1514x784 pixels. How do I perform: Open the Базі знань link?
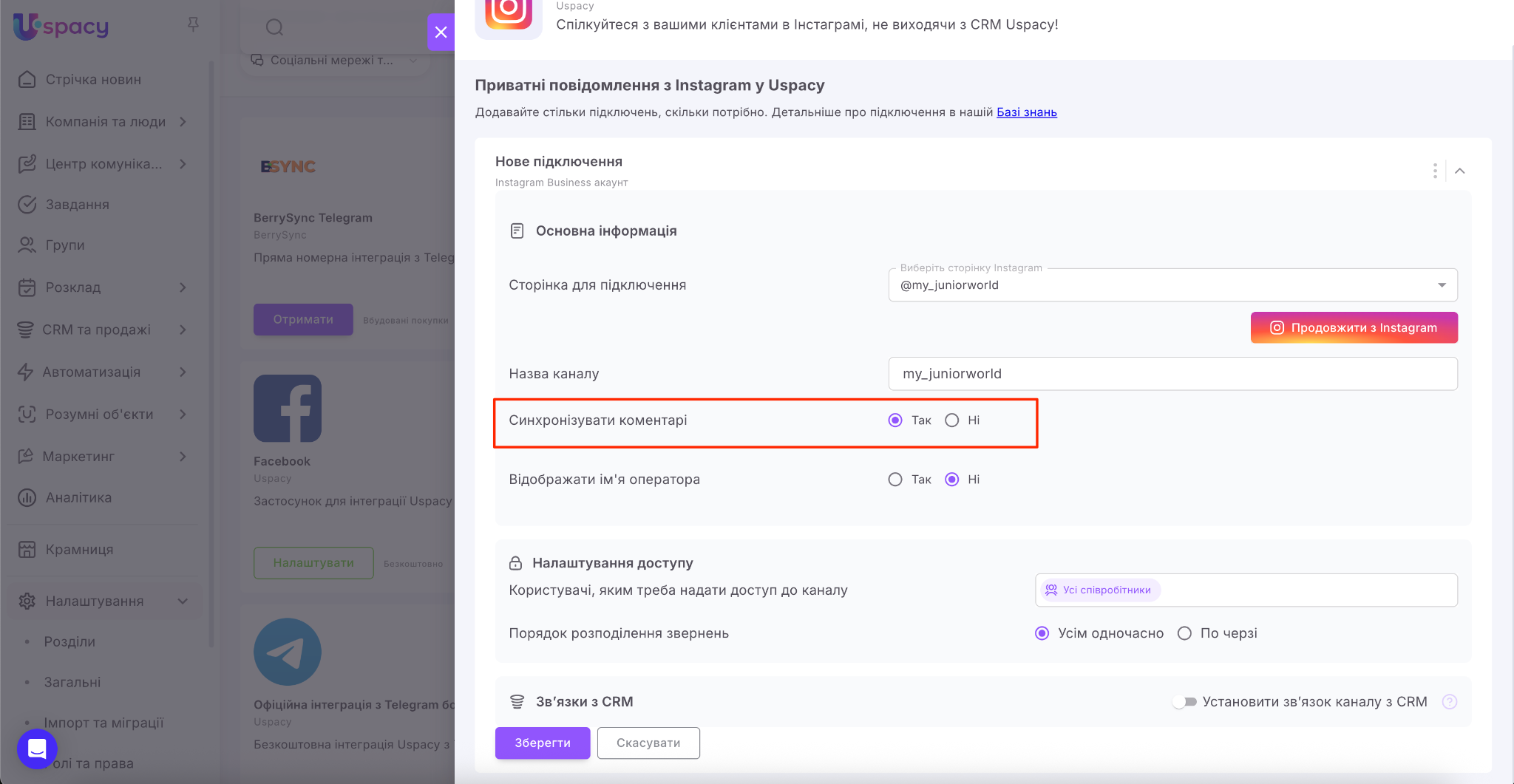tap(1026, 112)
